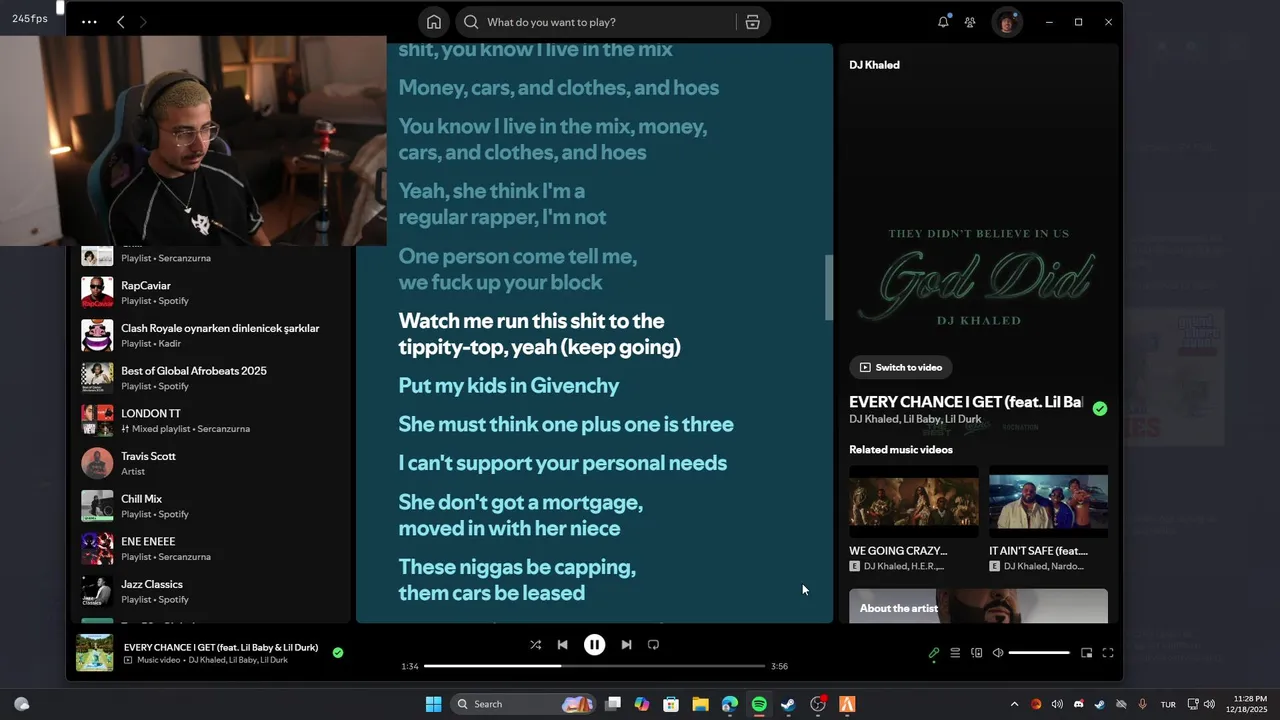1280x720 pixels.
Task: Click the TUR keyboard language indicator
Action: click(1168, 704)
